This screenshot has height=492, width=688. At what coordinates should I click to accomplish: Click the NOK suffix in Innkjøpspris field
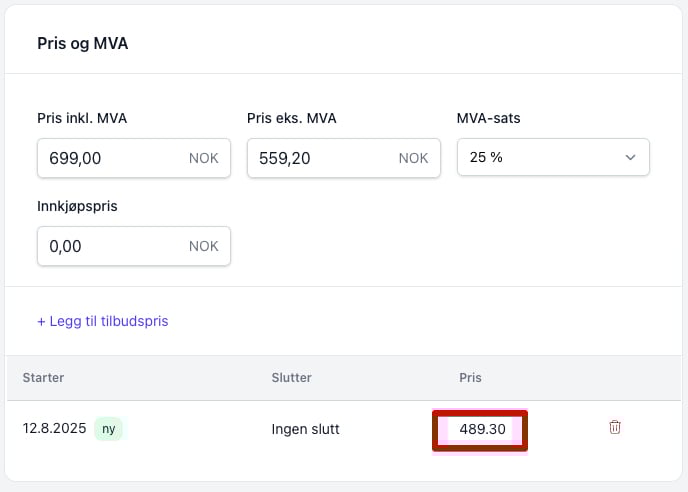[204, 246]
